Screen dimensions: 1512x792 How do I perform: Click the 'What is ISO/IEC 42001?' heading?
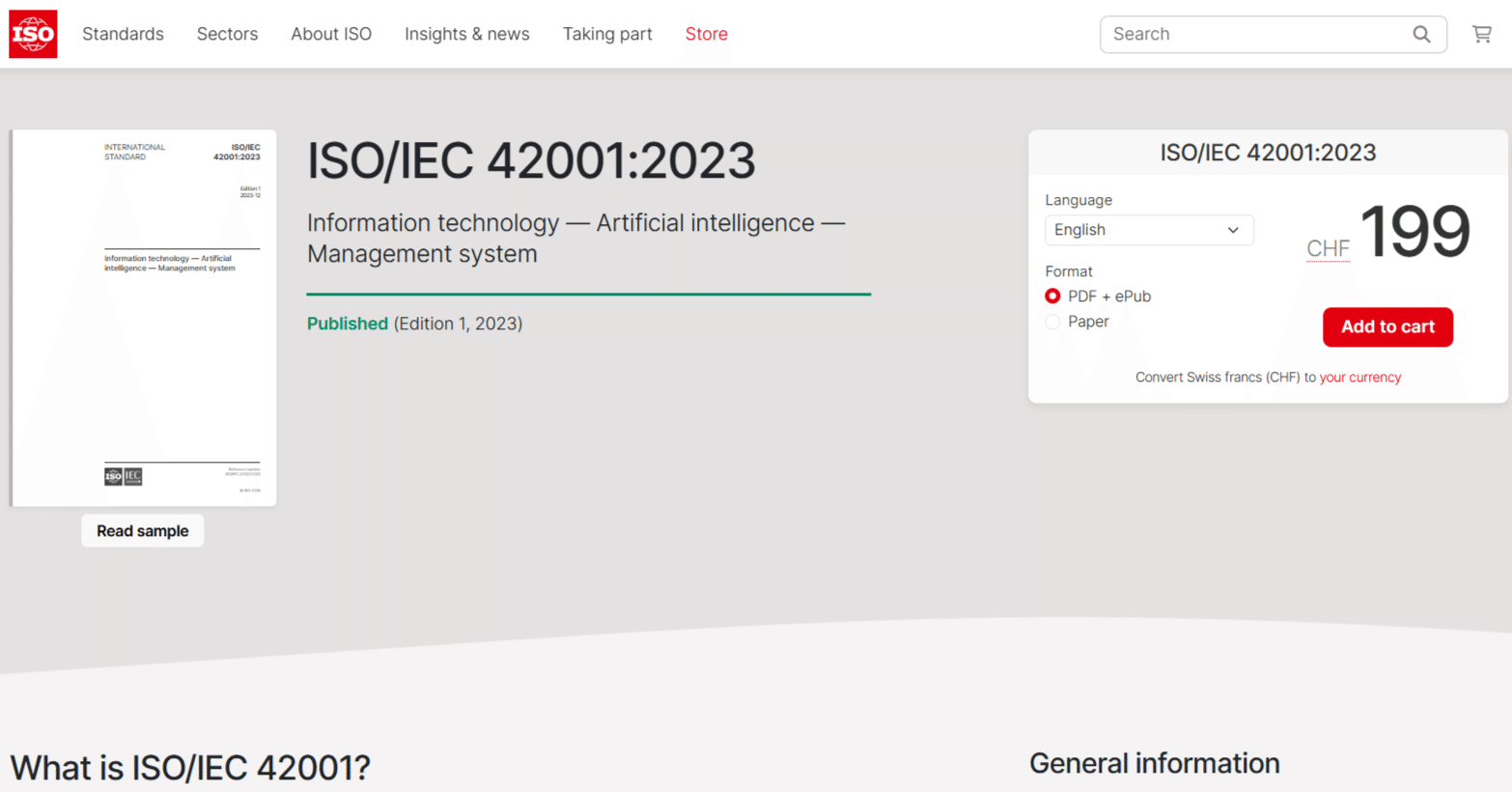[190, 768]
